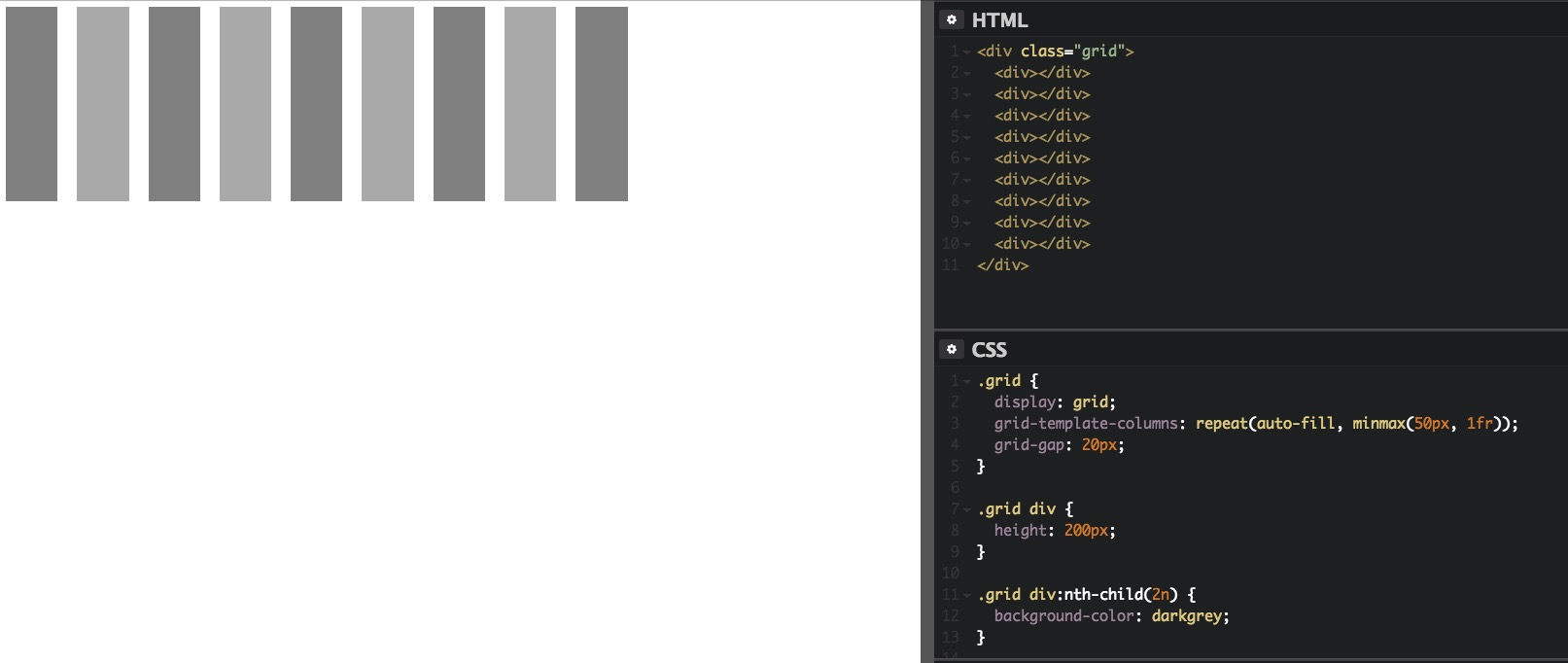Open the HTML panel settings gear
The height and width of the screenshot is (663, 1568).
[952, 19]
